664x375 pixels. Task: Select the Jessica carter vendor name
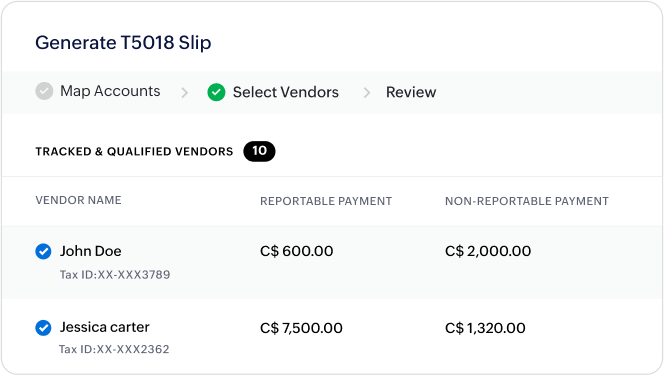tap(105, 327)
